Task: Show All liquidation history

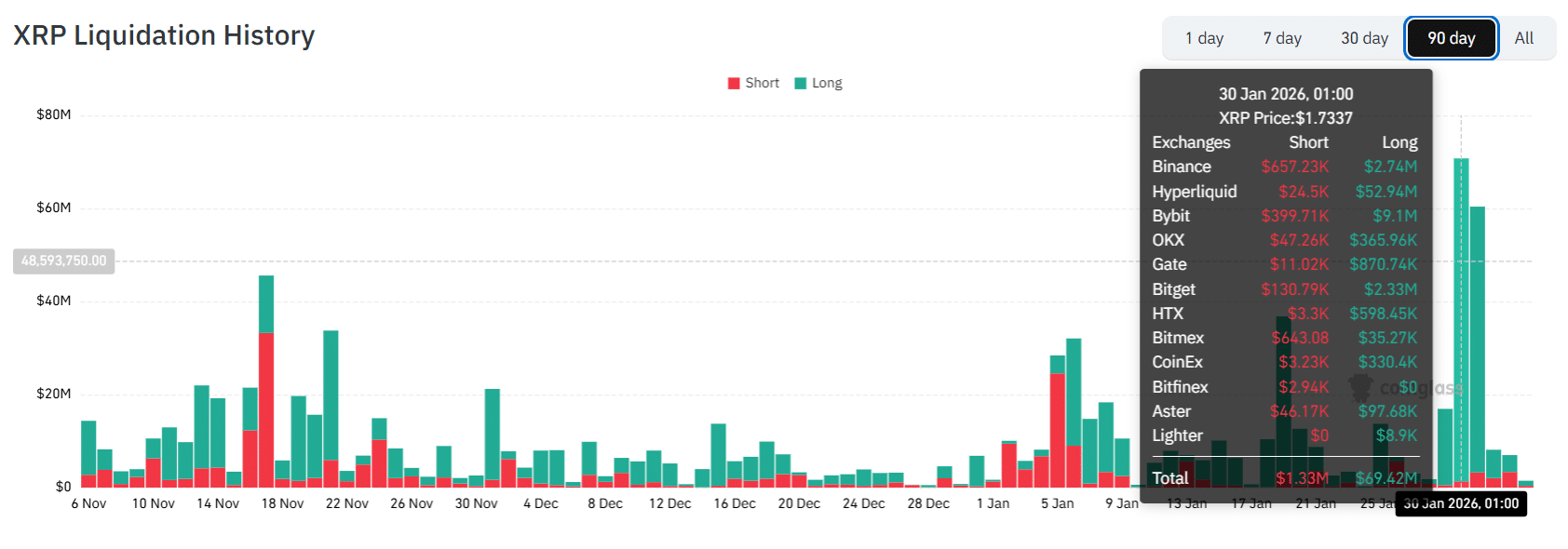Action: [x=1524, y=38]
